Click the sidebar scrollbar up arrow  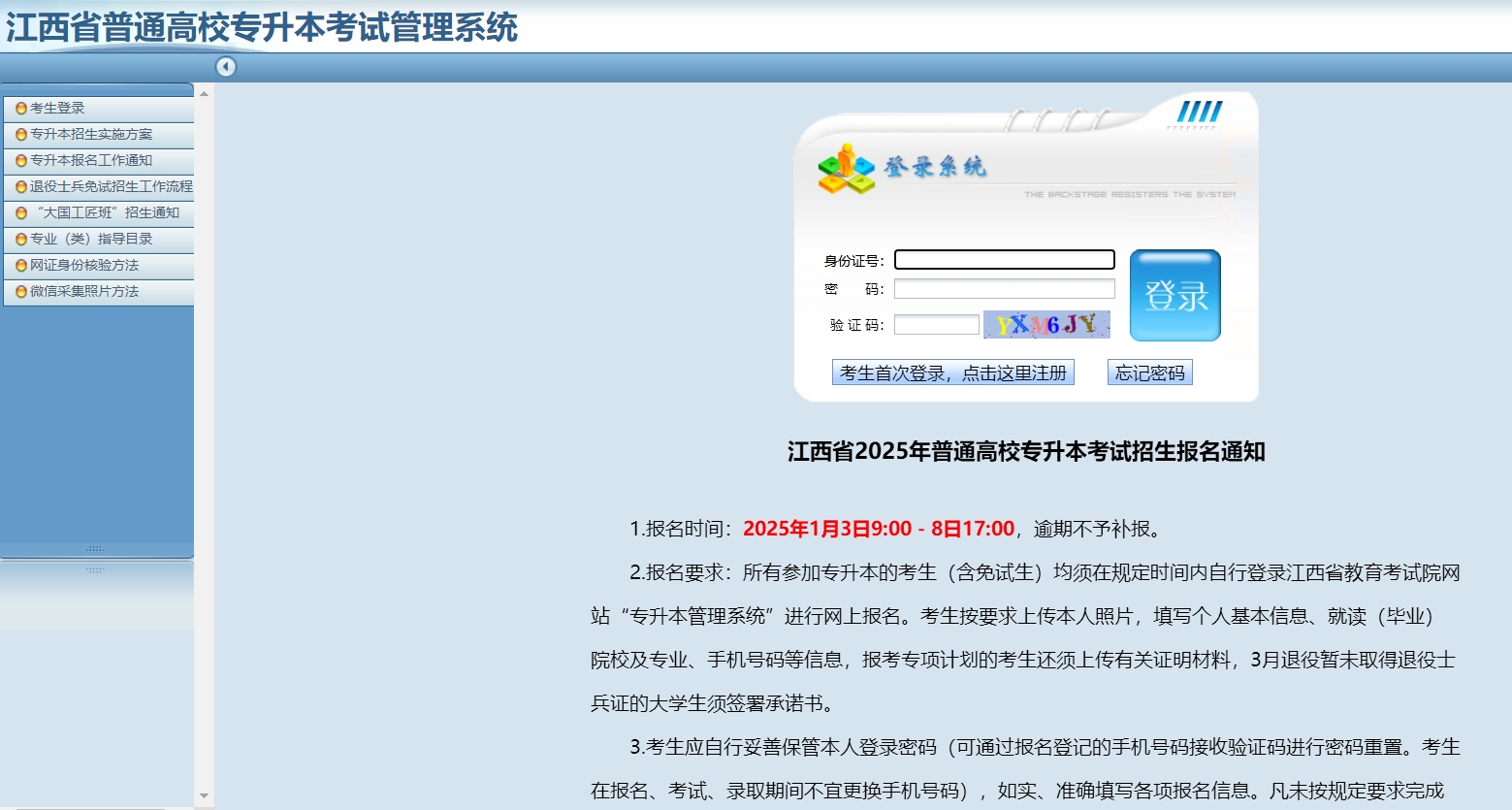(204, 94)
